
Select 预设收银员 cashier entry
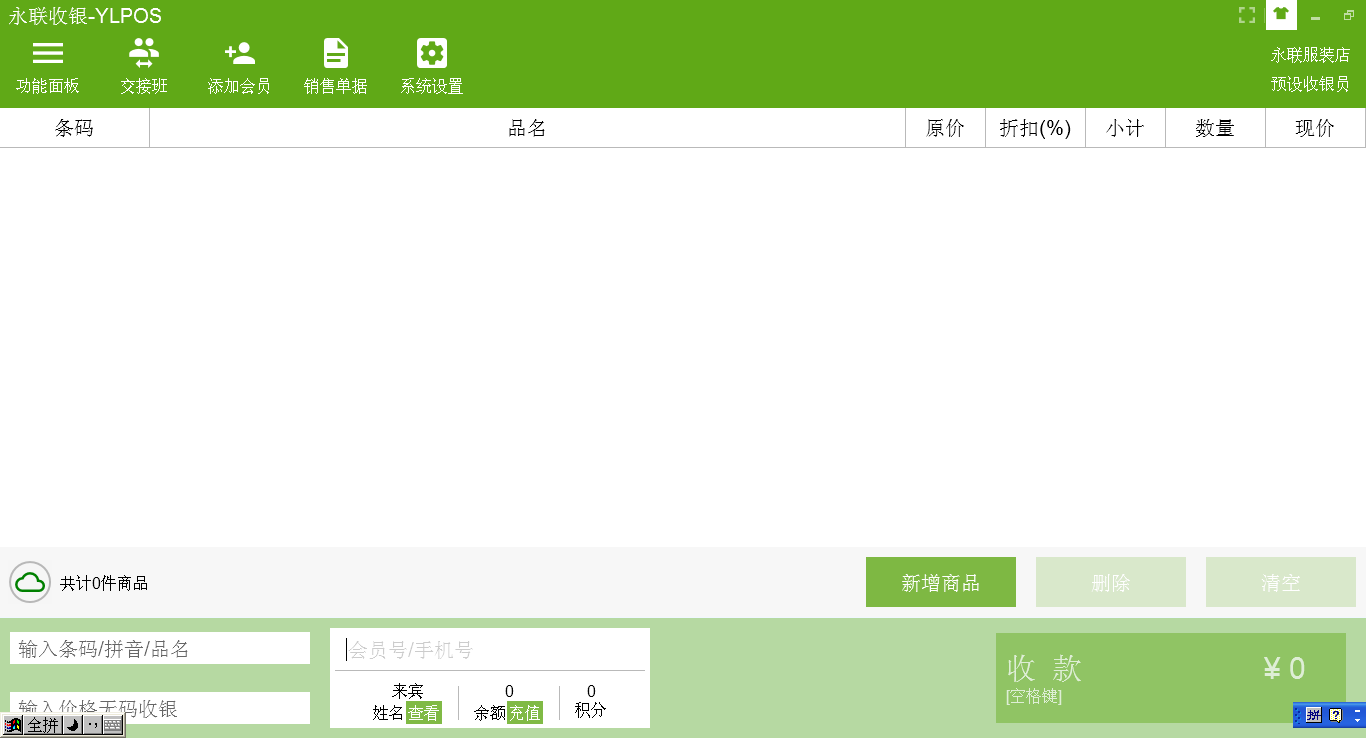(1310, 84)
